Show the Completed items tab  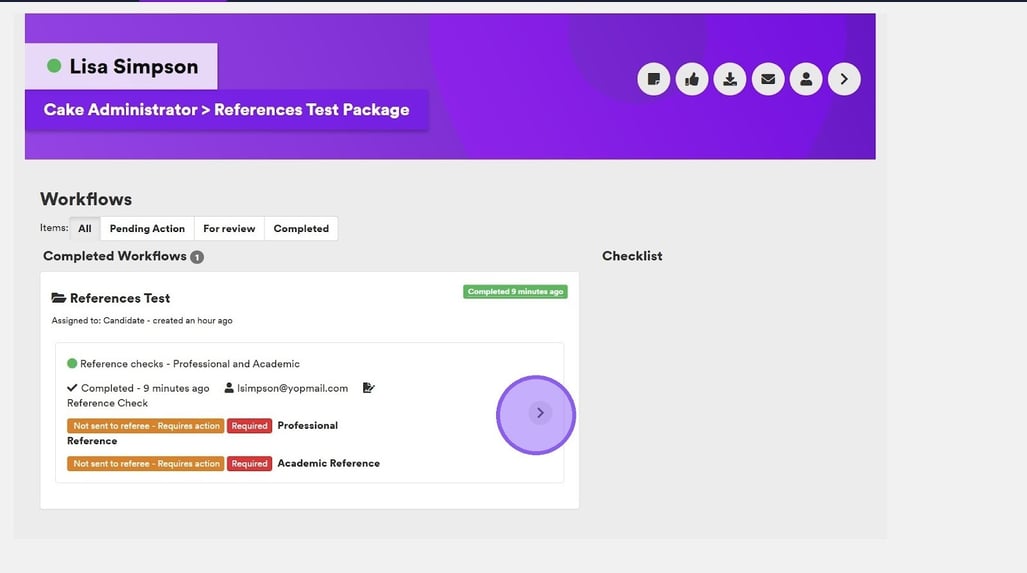click(x=301, y=229)
